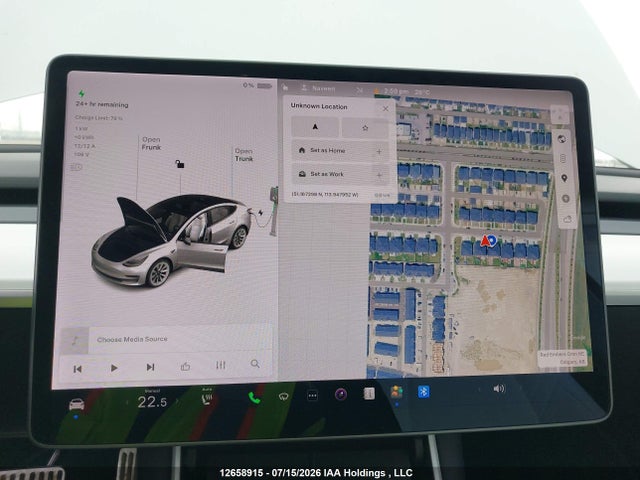640x480 pixels.
Task: Close the Unknown Location popup
Action: click(x=385, y=109)
